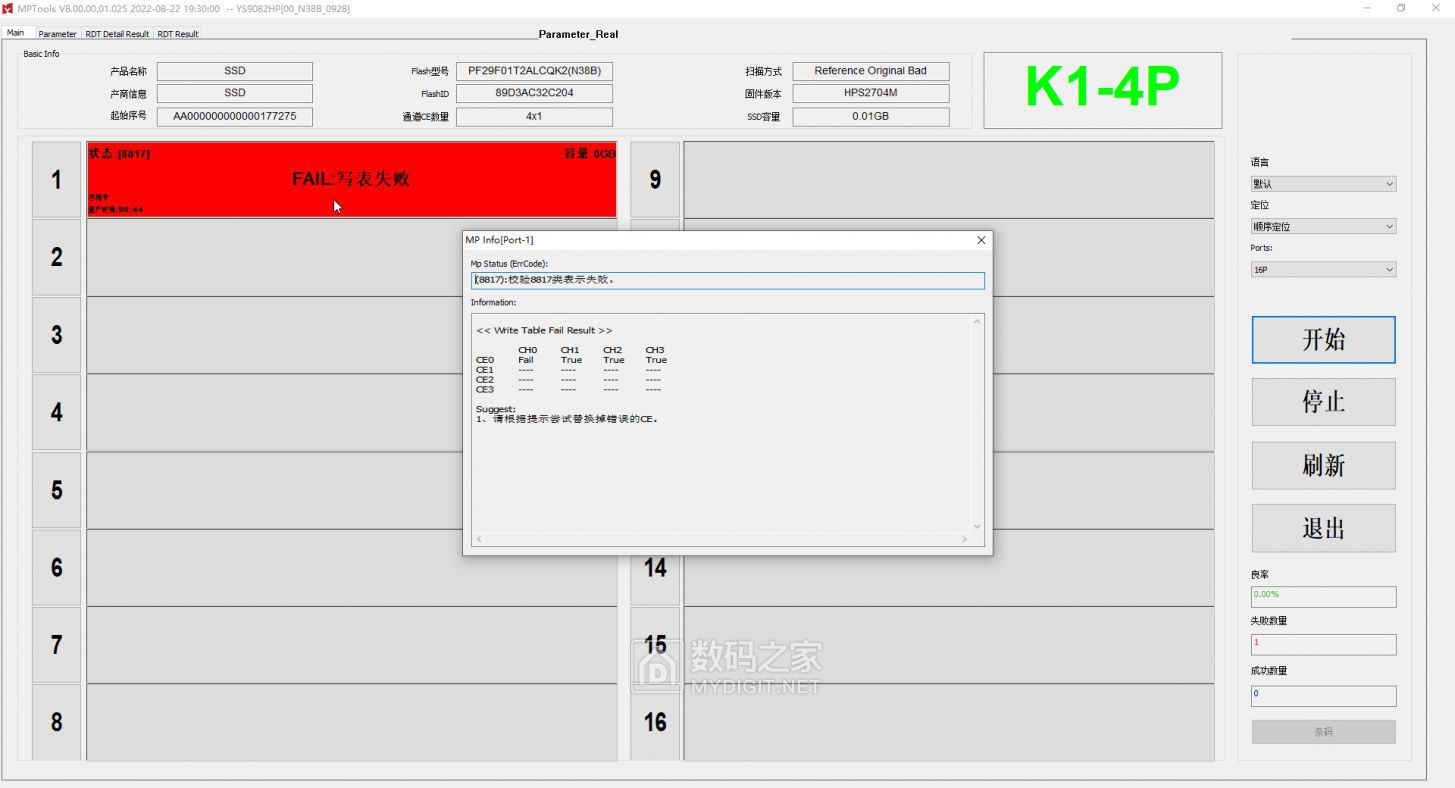Switch to the Parameter tab
Viewport: 1455px width, 788px height.
[57, 34]
